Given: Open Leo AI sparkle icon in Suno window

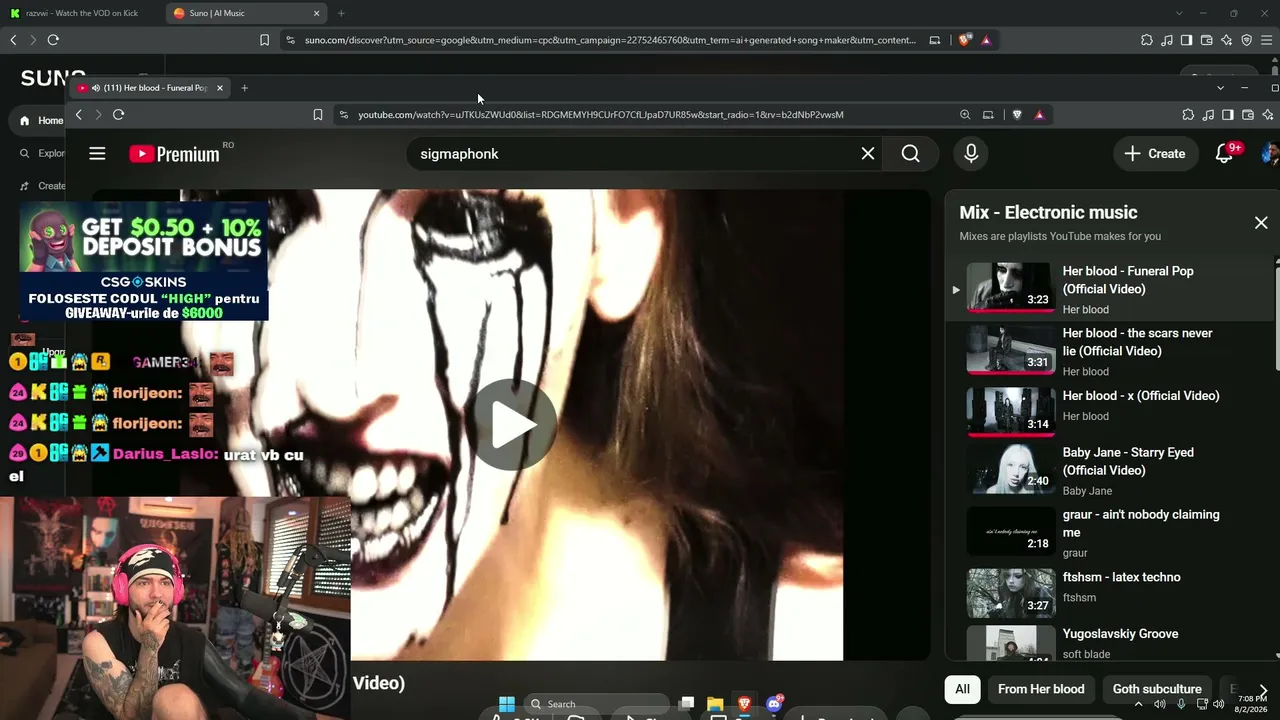Looking at the screenshot, I should [1226, 40].
